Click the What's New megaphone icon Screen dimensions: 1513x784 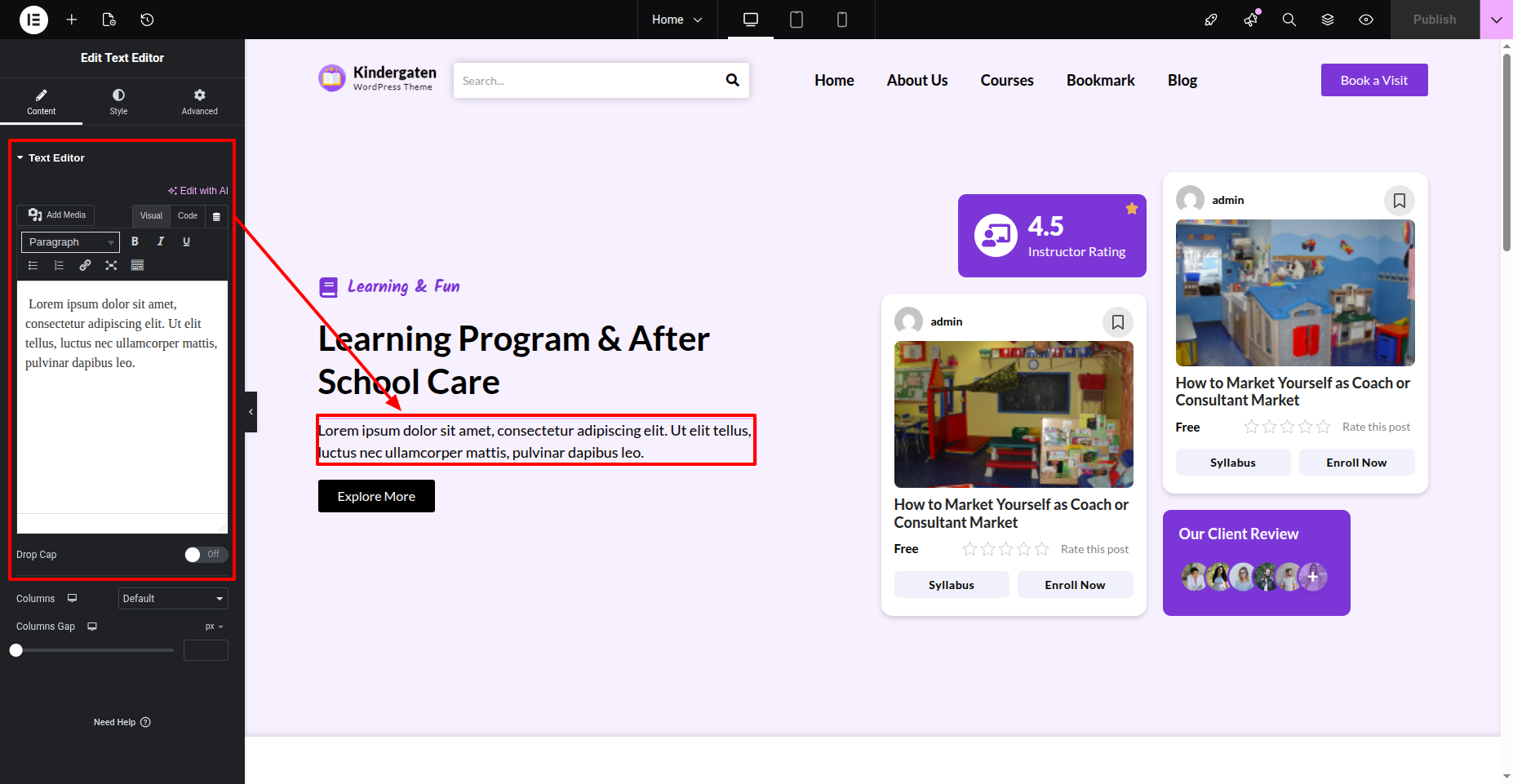(x=1250, y=20)
